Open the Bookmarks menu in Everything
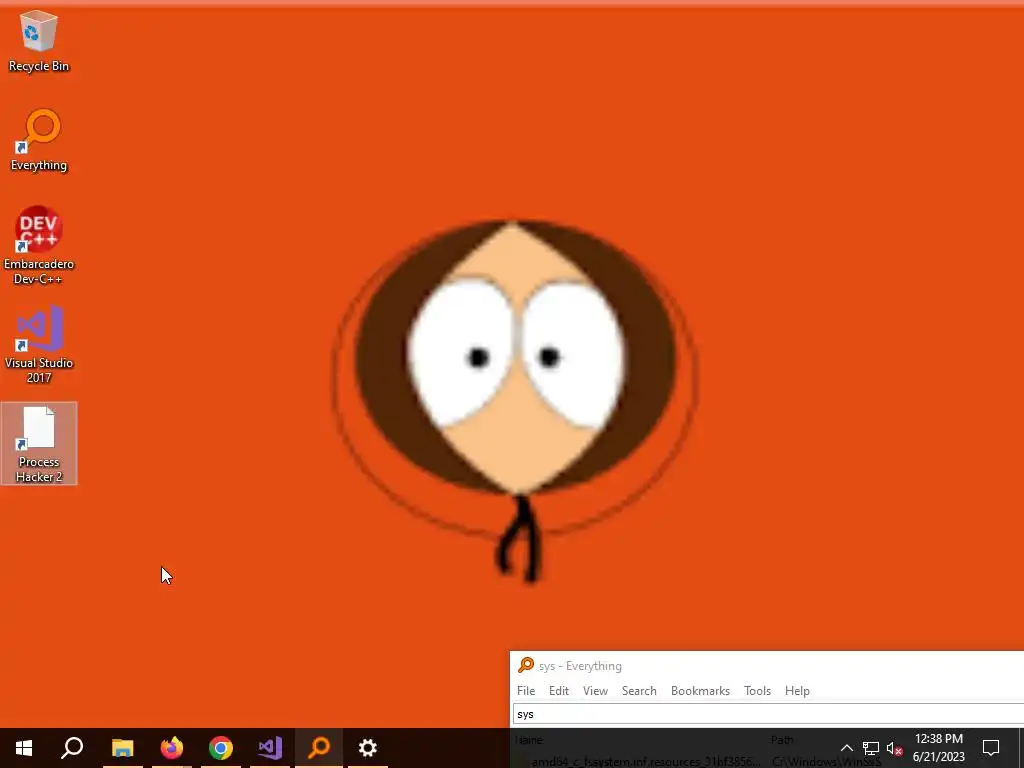This screenshot has height=768, width=1024. tap(700, 691)
